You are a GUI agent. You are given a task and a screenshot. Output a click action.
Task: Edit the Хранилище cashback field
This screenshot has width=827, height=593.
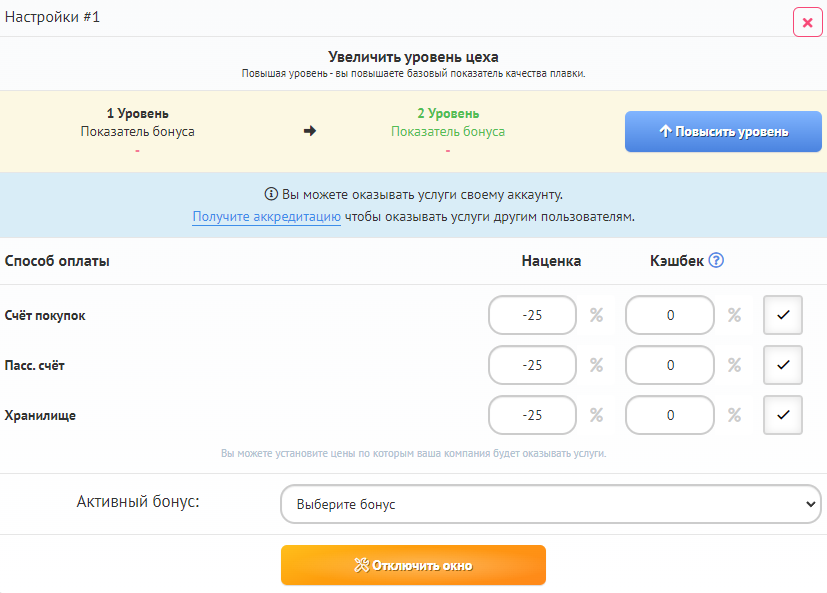coord(670,415)
